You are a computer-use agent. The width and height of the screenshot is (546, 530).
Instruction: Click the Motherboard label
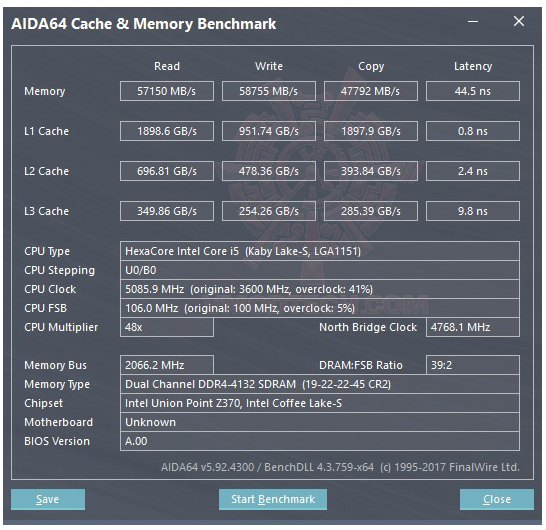click(58, 422)
